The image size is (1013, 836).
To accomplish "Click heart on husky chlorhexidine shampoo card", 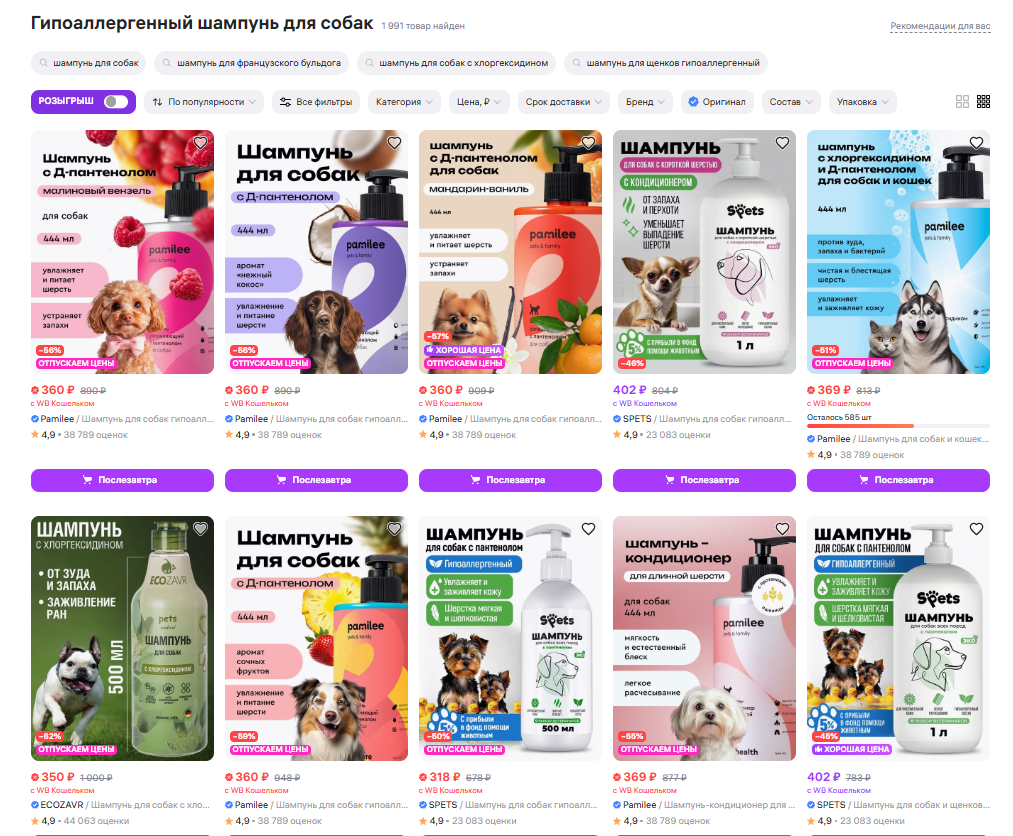I will pos(976,143).
